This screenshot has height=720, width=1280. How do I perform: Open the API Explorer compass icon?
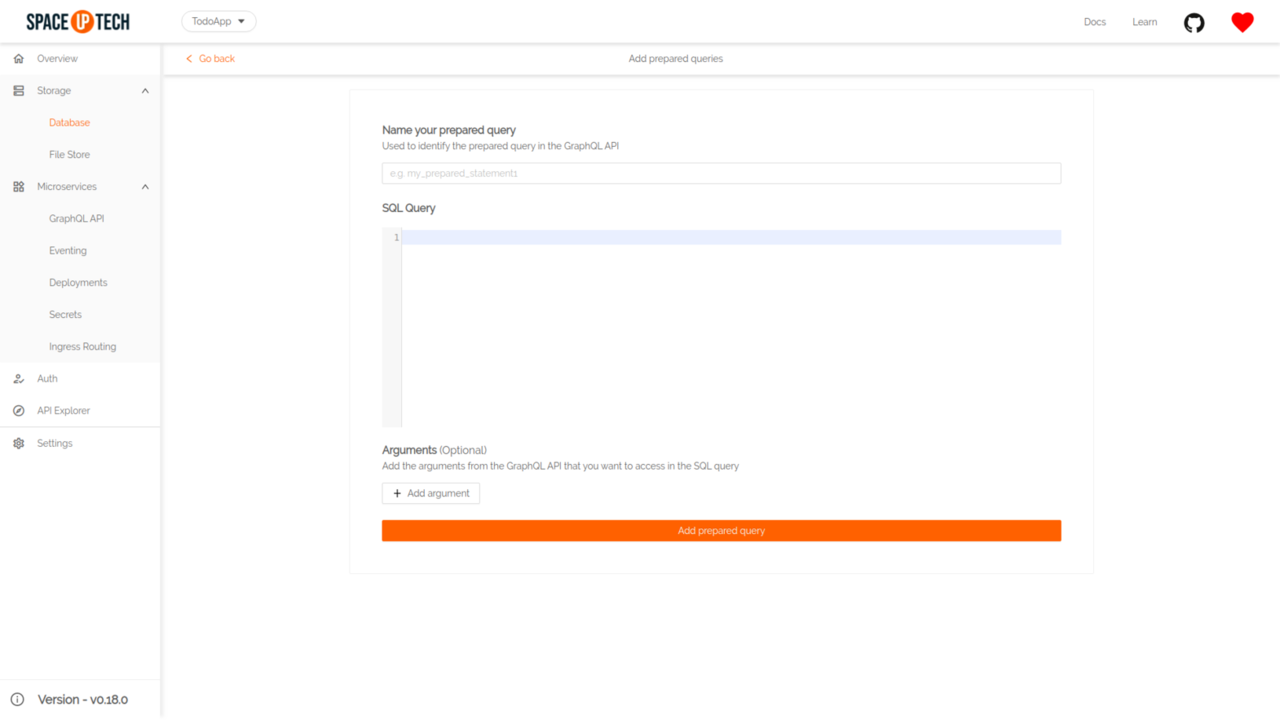(17, 410)
